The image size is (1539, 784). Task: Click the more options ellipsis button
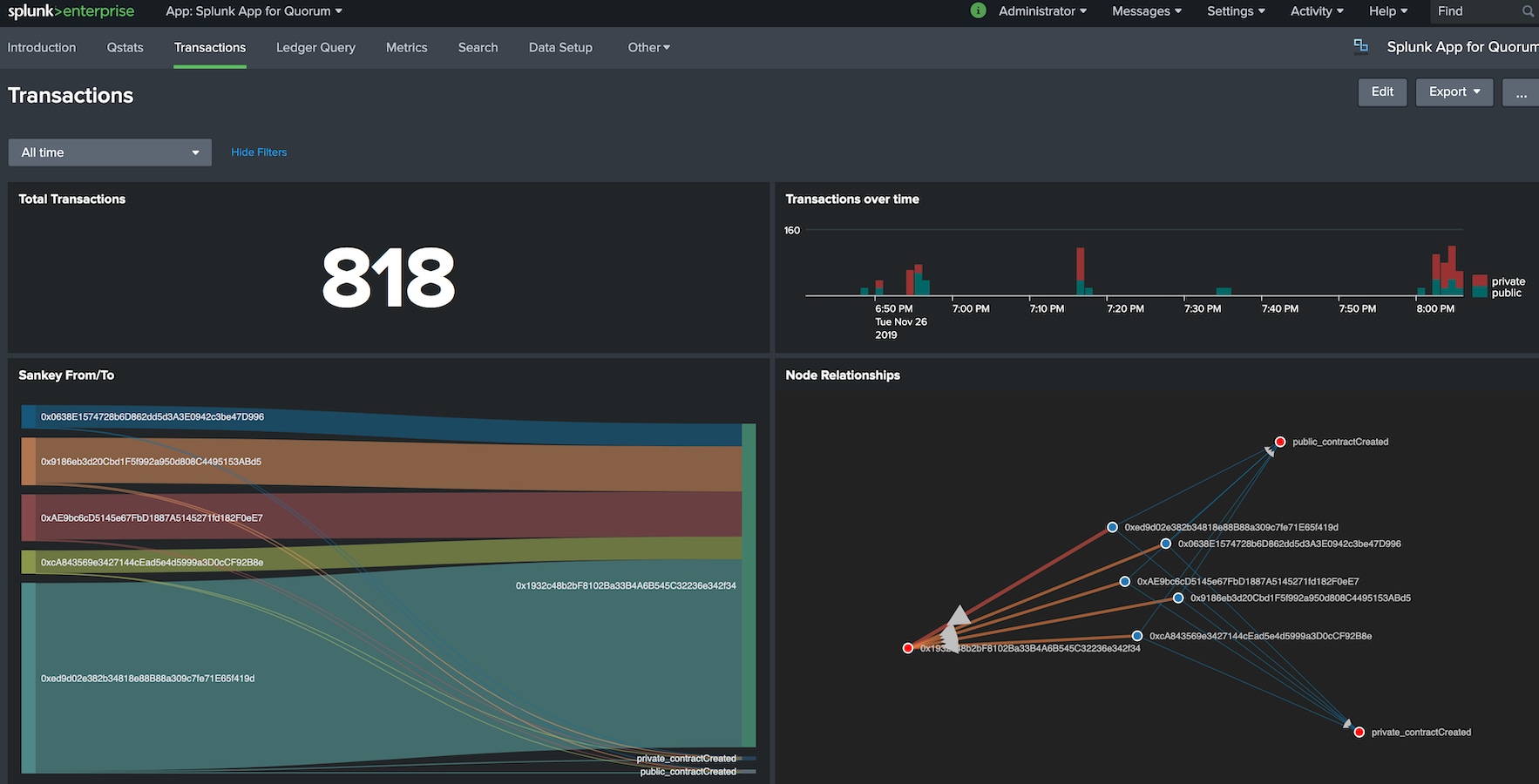click(1521, 92)
